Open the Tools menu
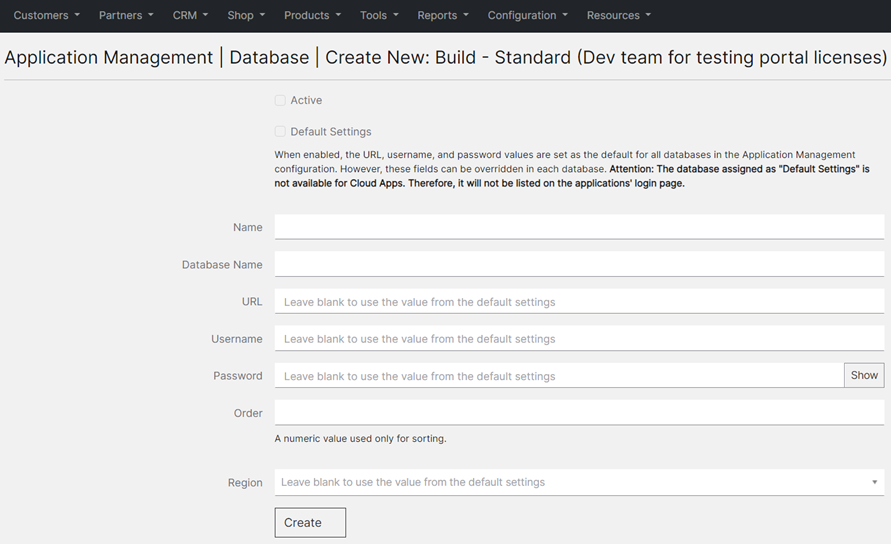The image size is (891, 544). click(379, 15)
